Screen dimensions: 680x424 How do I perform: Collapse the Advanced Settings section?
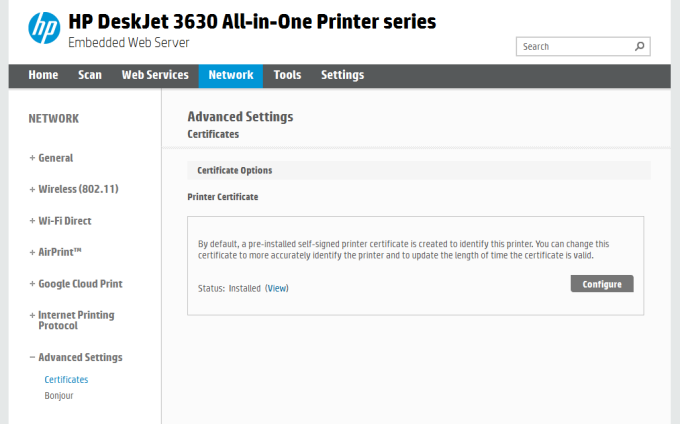[80, 357]
